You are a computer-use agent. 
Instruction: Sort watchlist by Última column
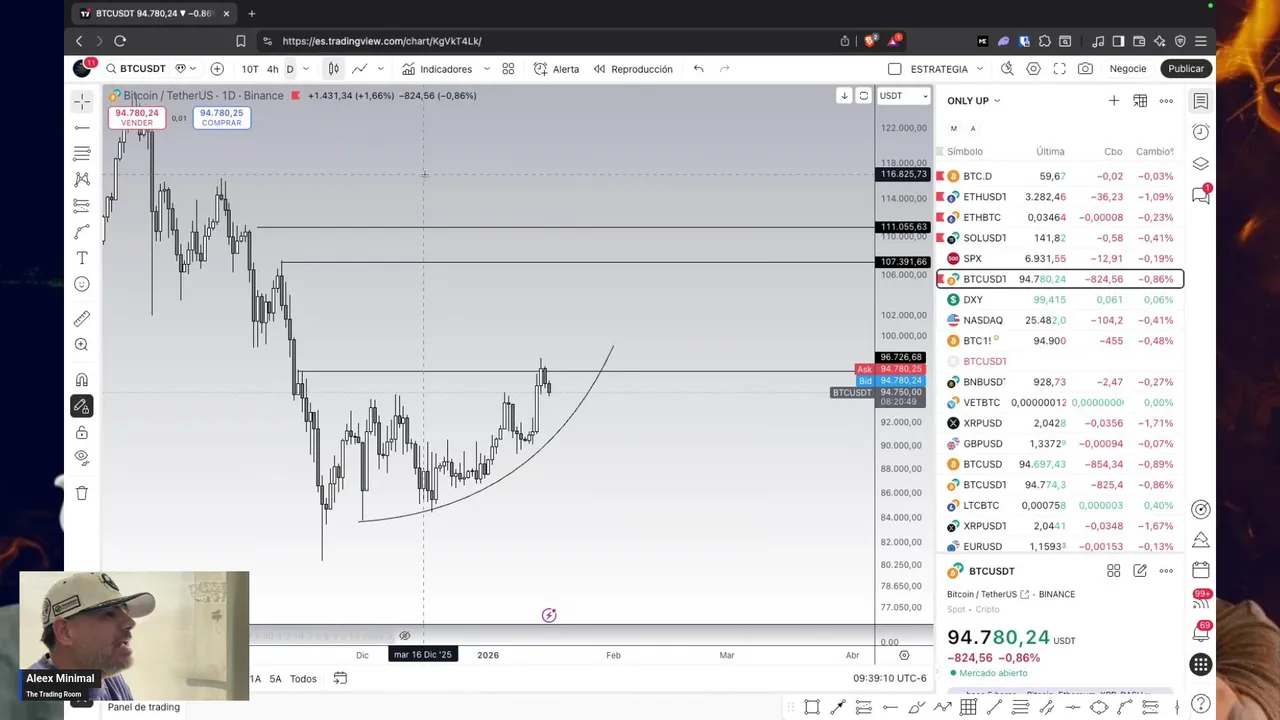pos(1050,152)
